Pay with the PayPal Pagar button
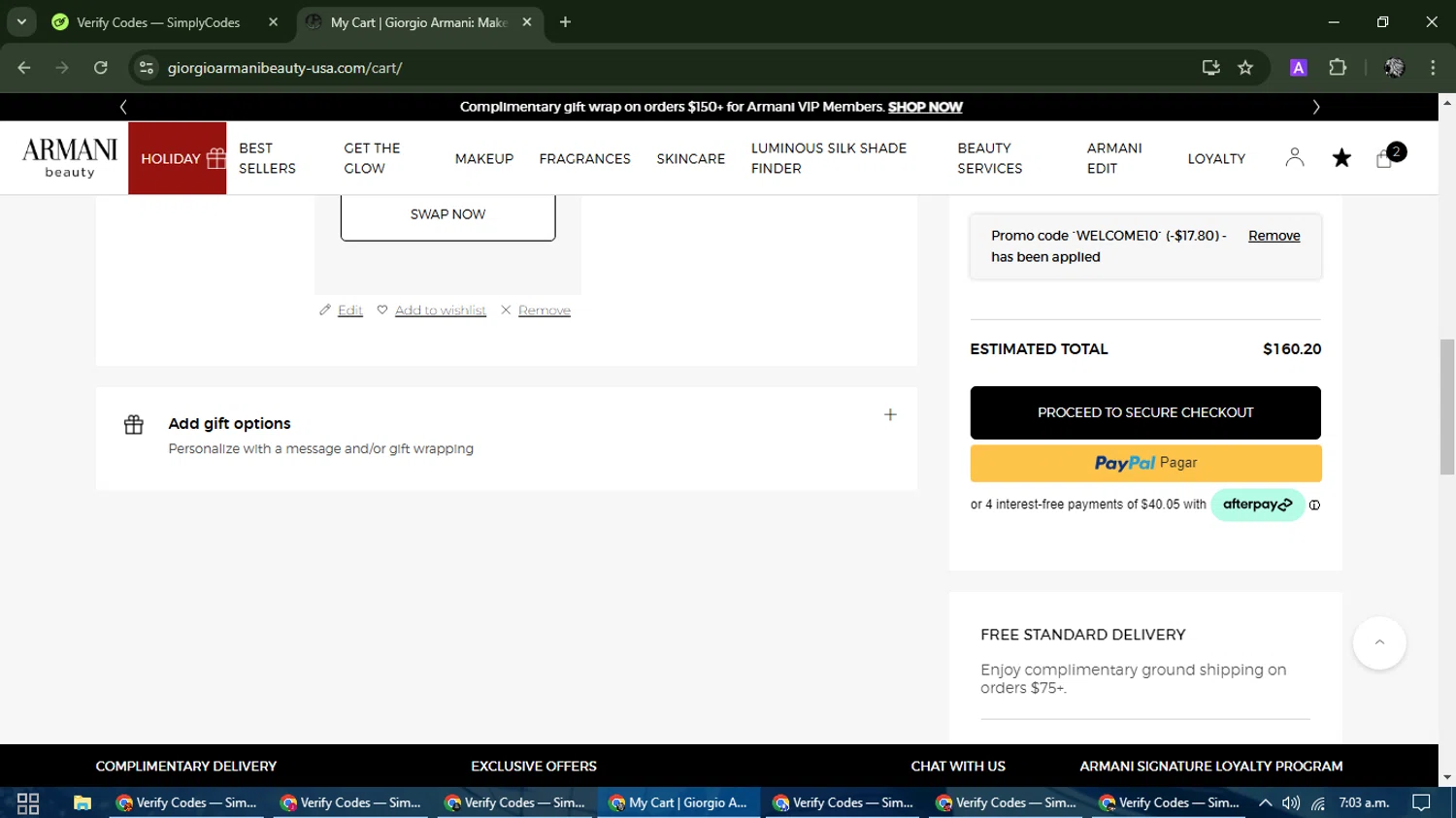The height and width of the screenshot is (818, 1456). [1145, 463]
